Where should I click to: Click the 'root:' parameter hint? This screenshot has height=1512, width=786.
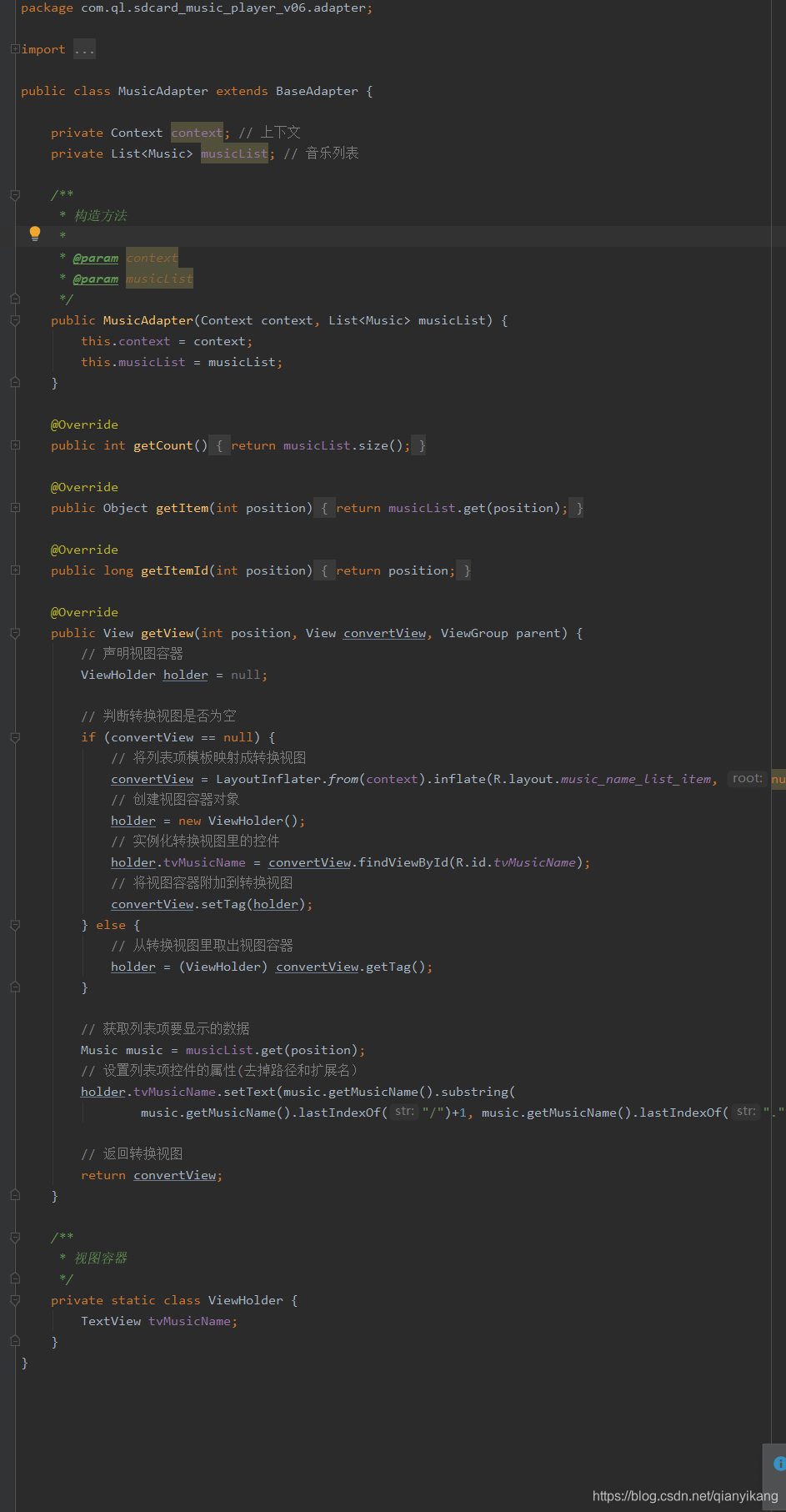click(748, 778)
